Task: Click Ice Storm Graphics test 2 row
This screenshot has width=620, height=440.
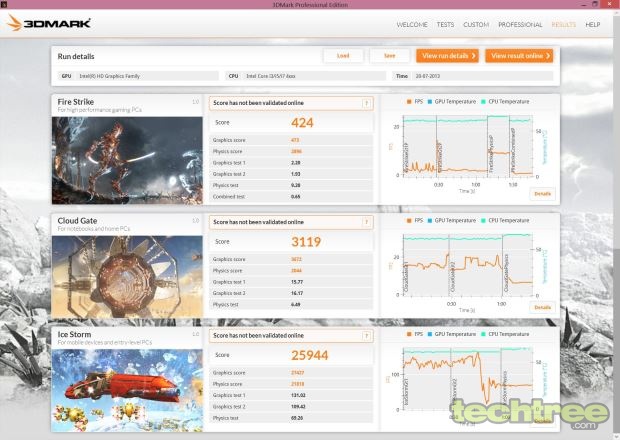Action: pyautogui.click(x=291, y=406)
